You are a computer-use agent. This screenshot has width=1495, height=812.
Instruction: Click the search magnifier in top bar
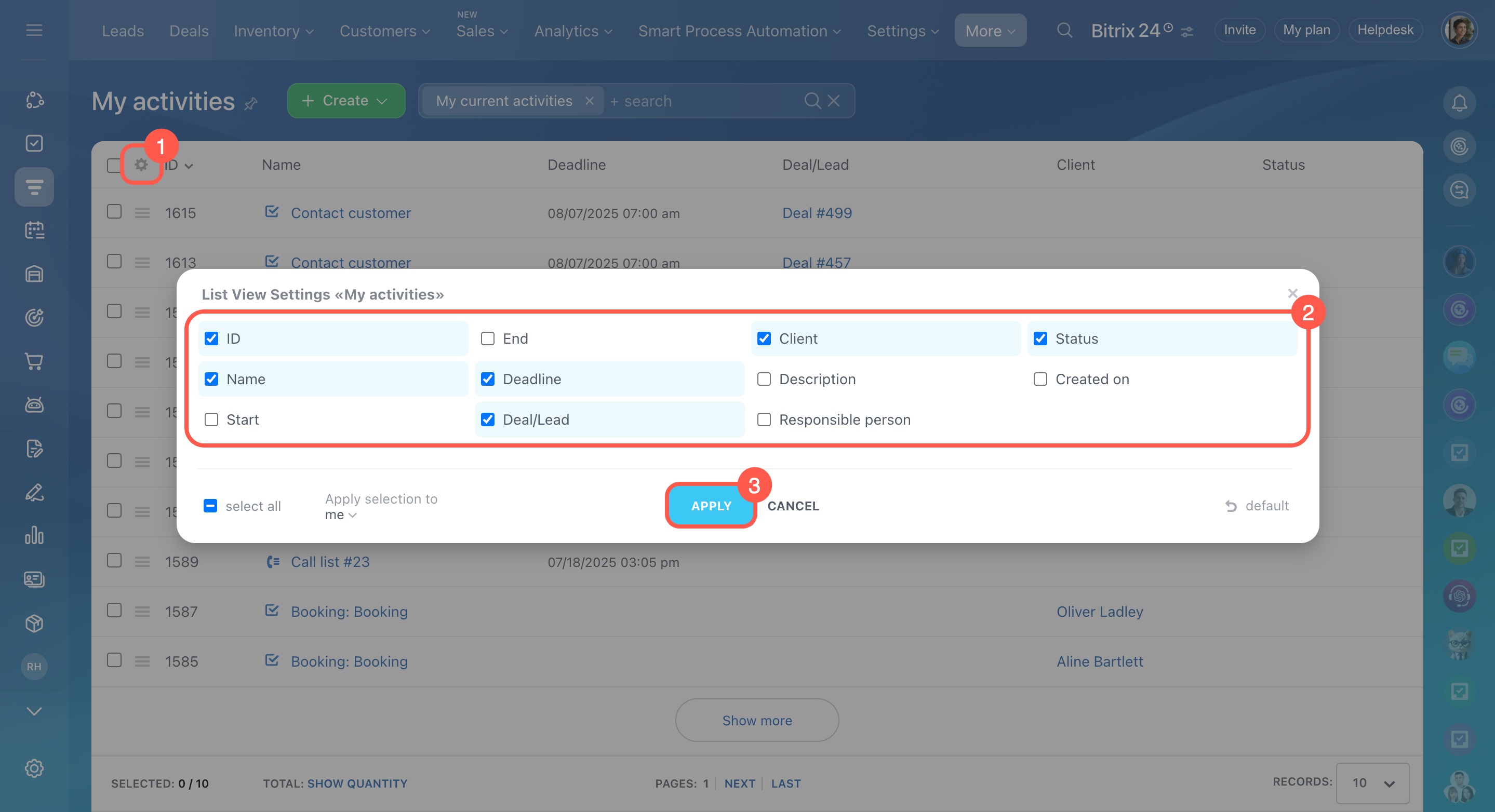coord(1064,30)
